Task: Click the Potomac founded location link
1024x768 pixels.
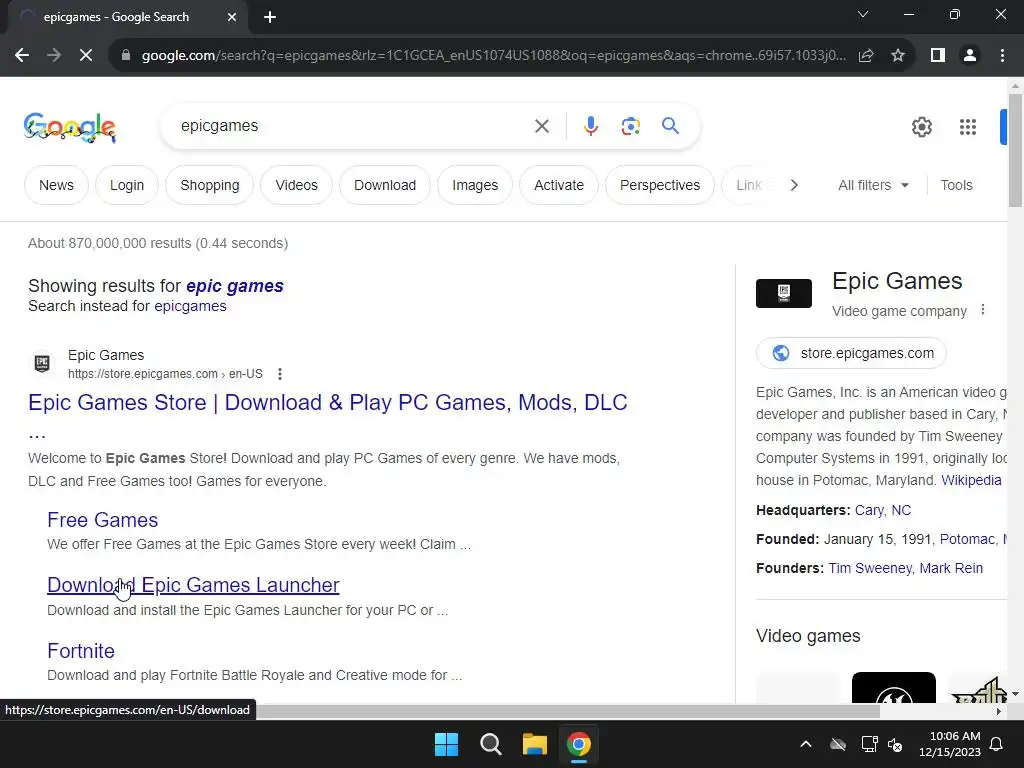Action: coord(968,539)
